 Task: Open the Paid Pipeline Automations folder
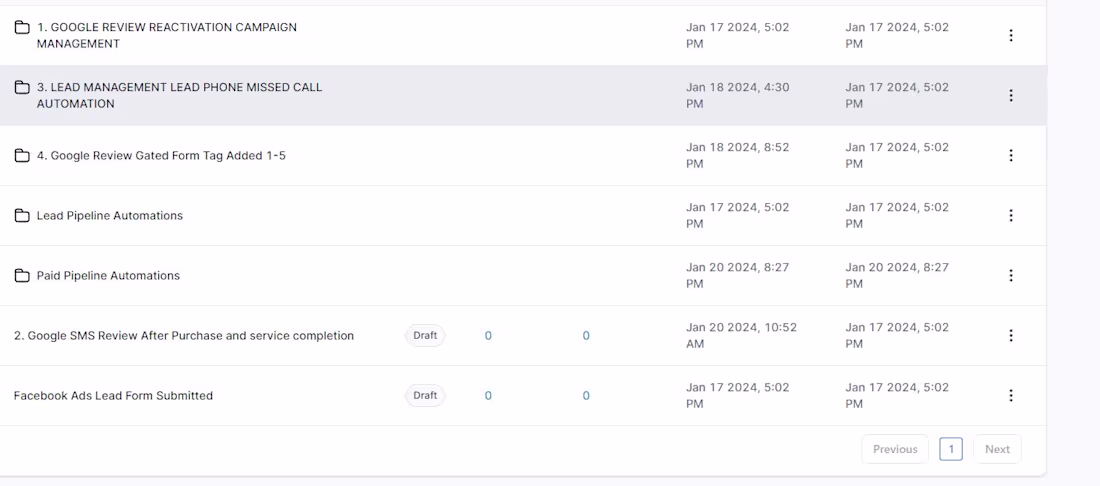[x=108, y=276]
